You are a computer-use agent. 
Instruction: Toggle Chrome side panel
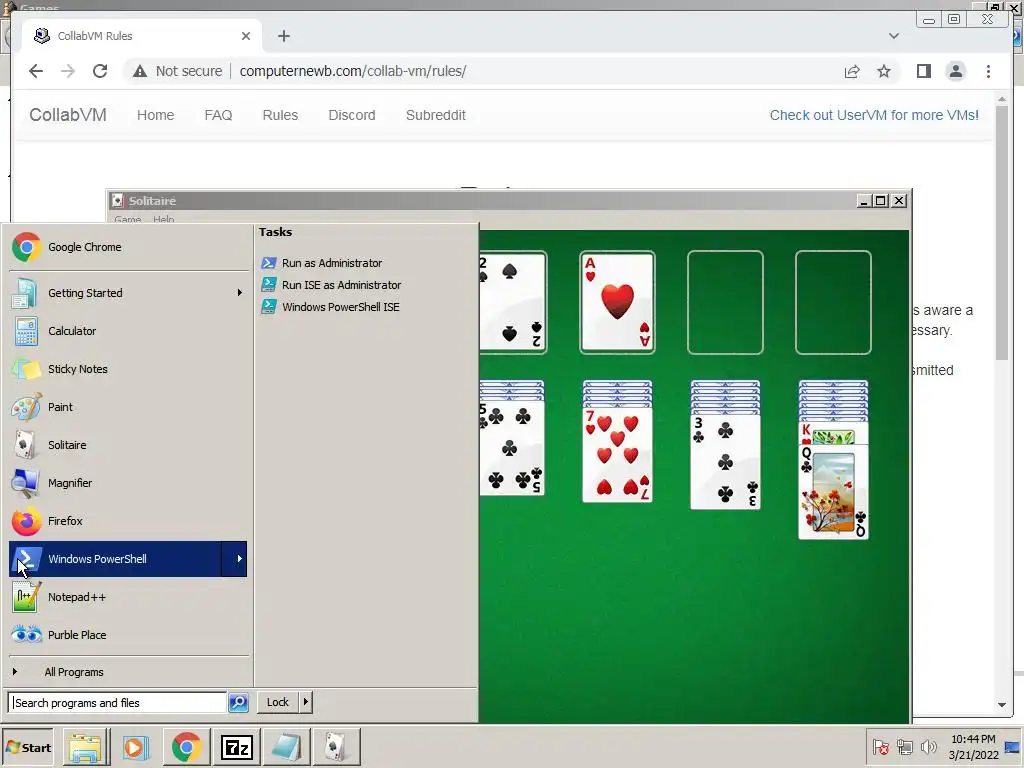click(x=923, y=71)
